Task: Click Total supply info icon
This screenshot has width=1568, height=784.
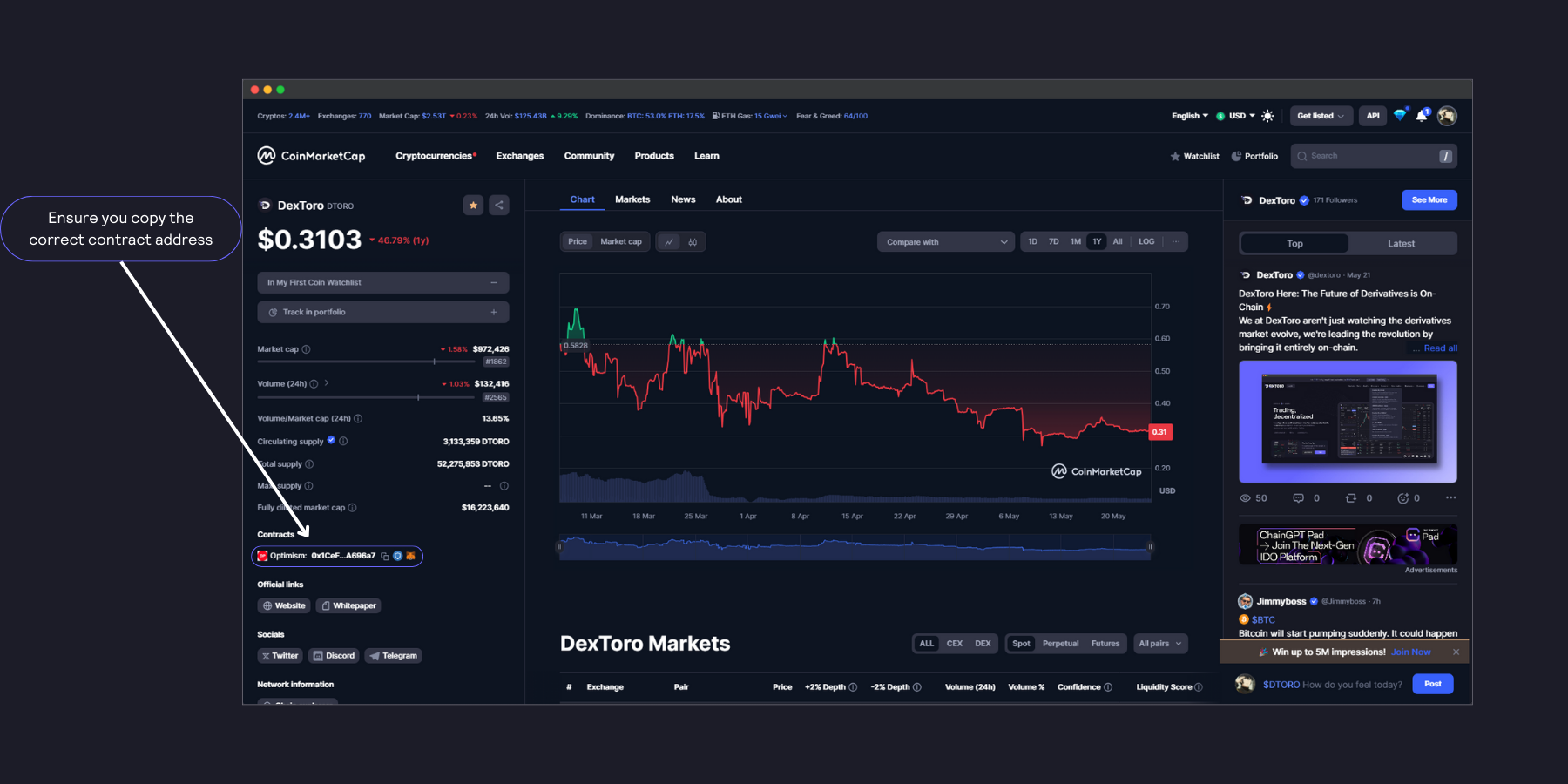Action: click(309, 464)
